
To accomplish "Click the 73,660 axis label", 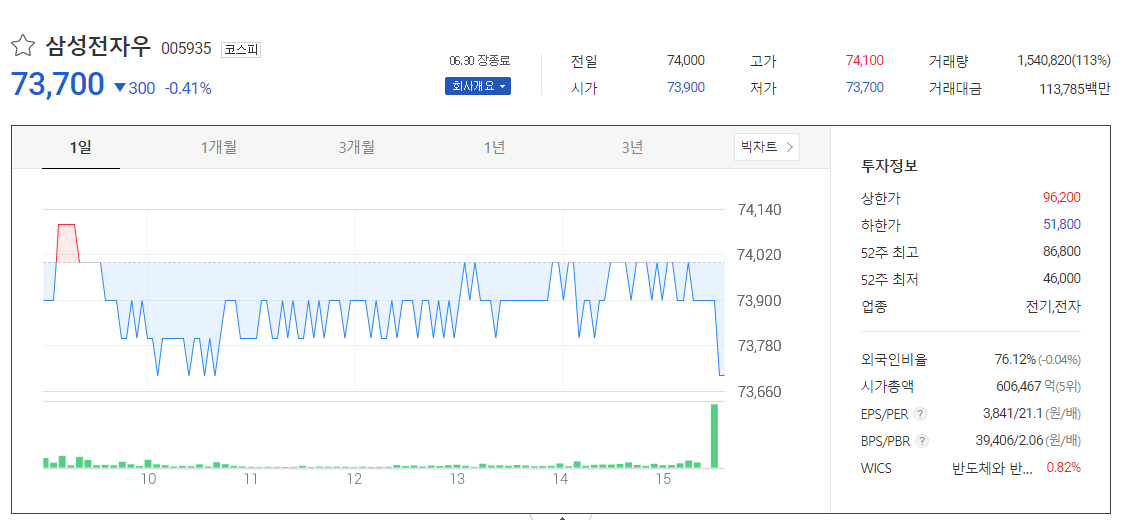I will tap(761, 392).
